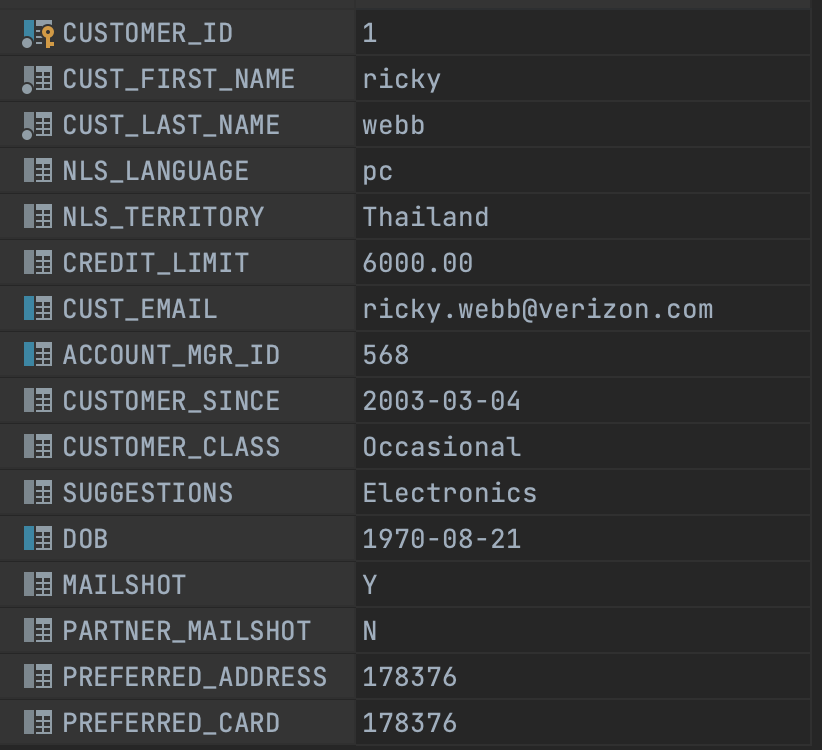822x750 pixels.
Task: Click the column icon beside PARTNER_MAILSHOT
Action: tap(38, 631)
